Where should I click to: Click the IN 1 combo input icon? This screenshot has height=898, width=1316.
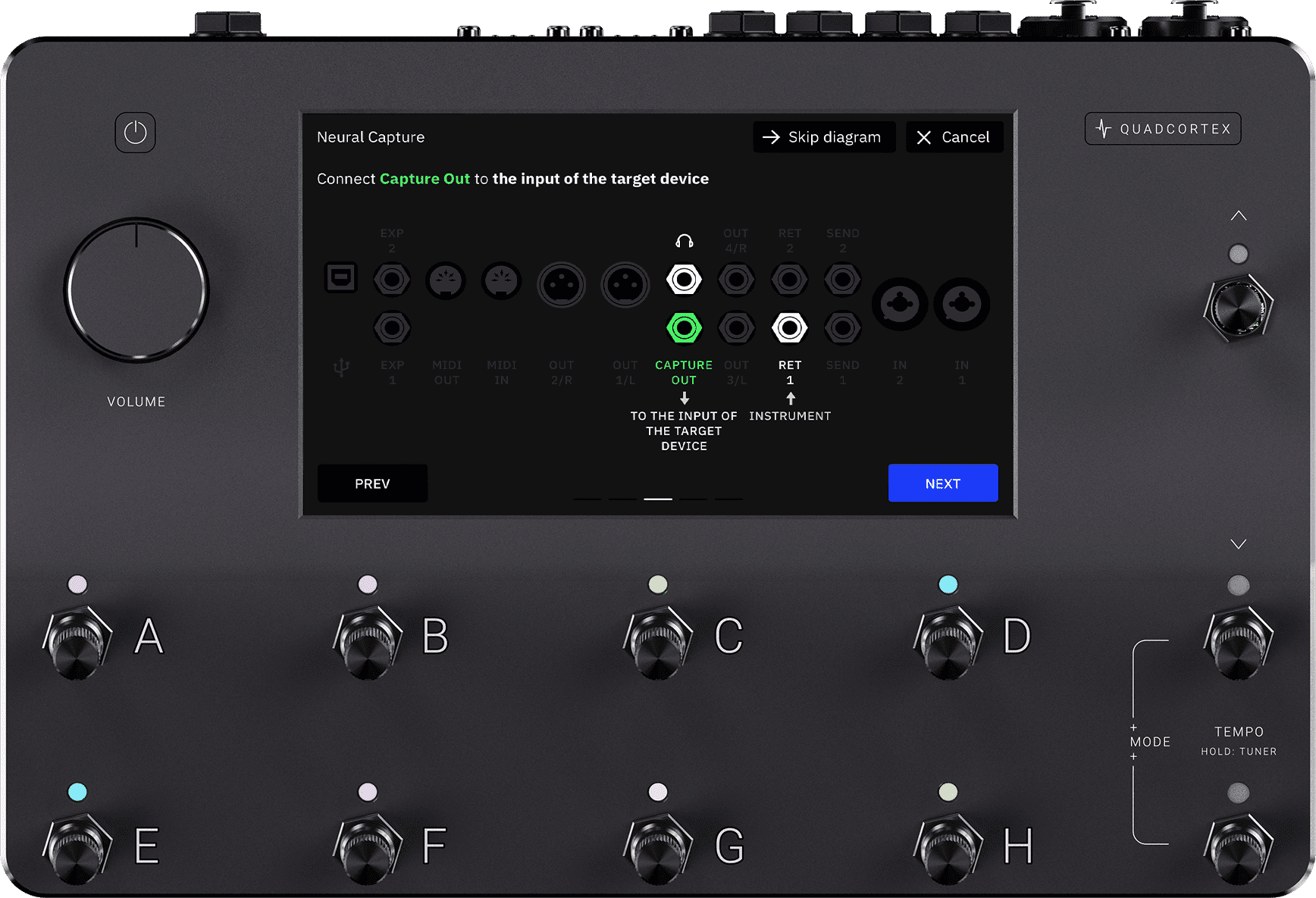pos(962,304)
